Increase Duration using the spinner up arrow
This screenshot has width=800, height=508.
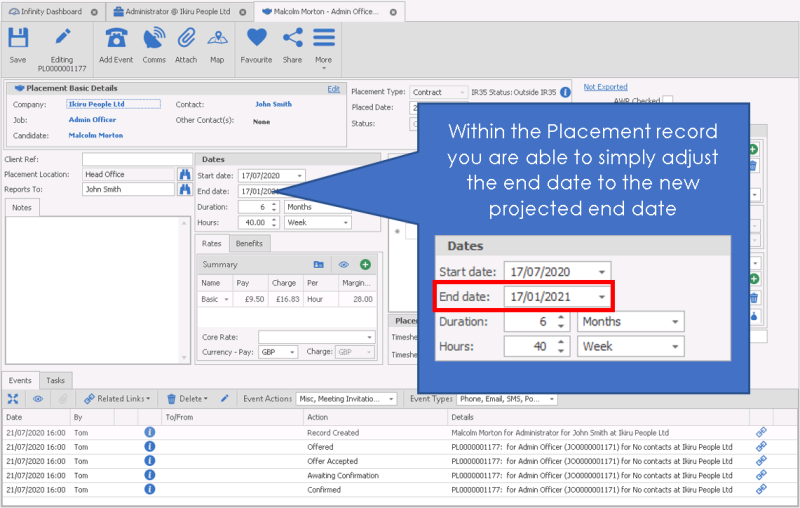coord(275,204)
